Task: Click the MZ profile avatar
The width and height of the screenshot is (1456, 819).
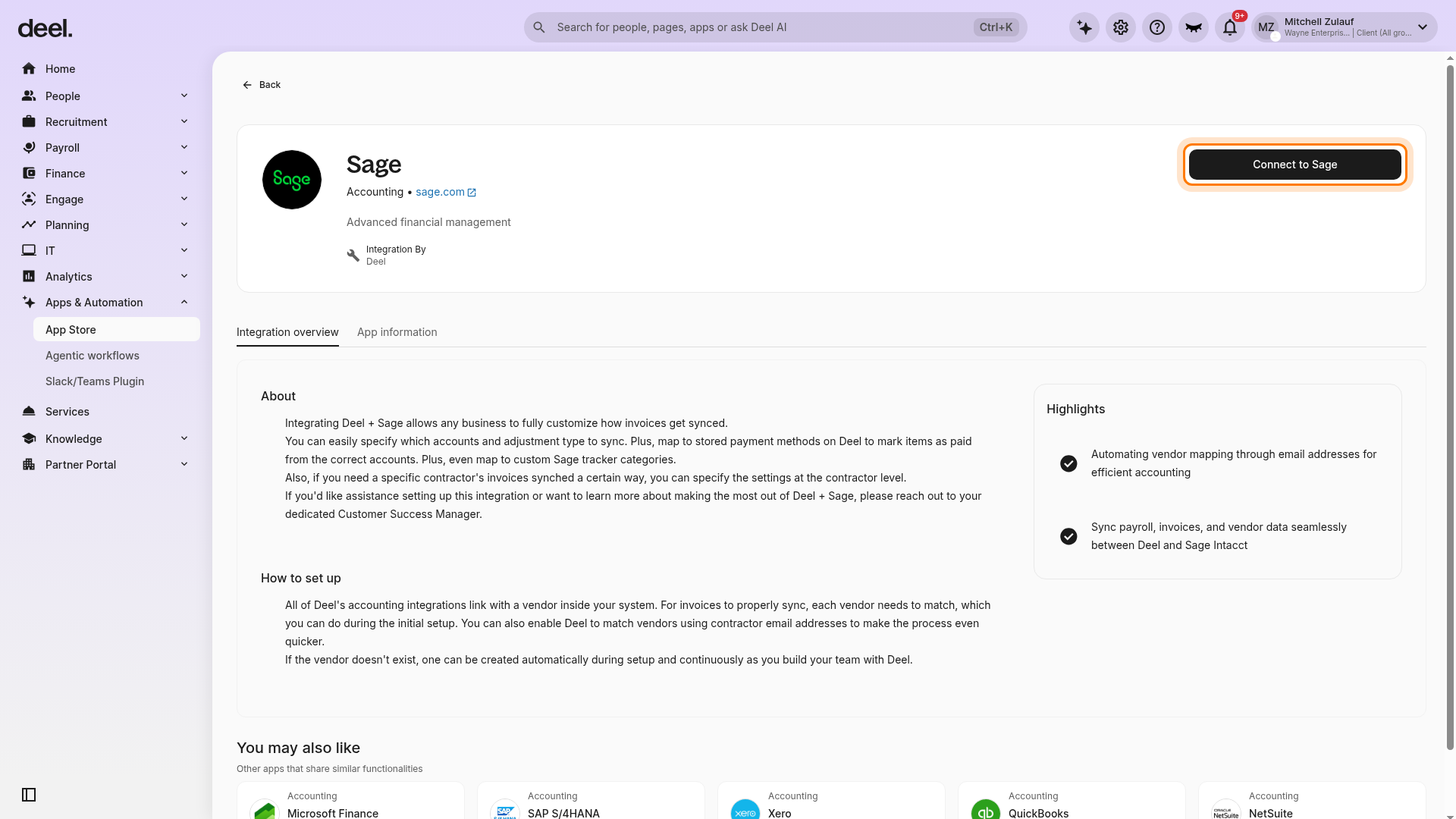Action: point(1266,27)
